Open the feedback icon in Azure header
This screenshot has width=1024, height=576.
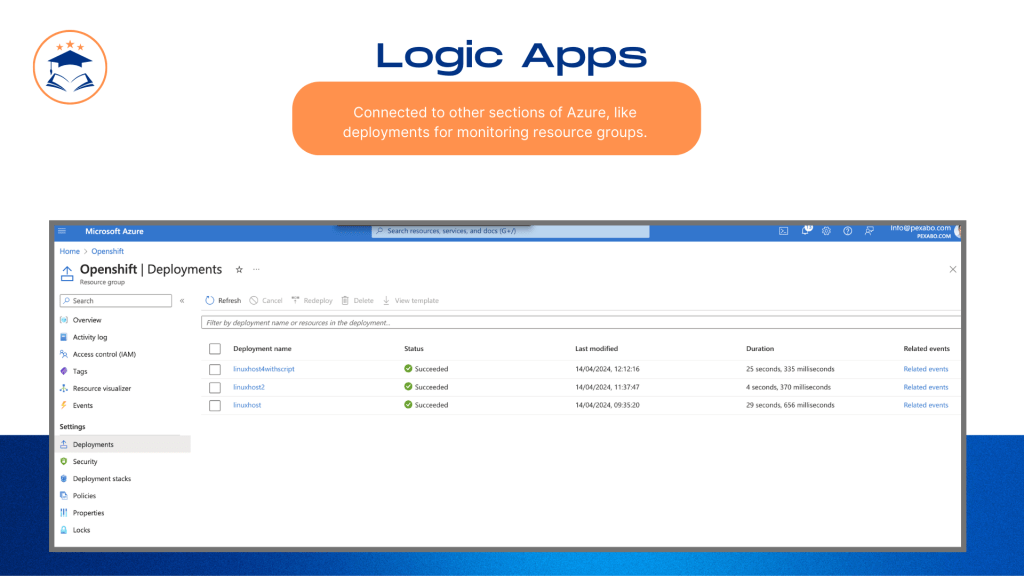pos(869,231)
